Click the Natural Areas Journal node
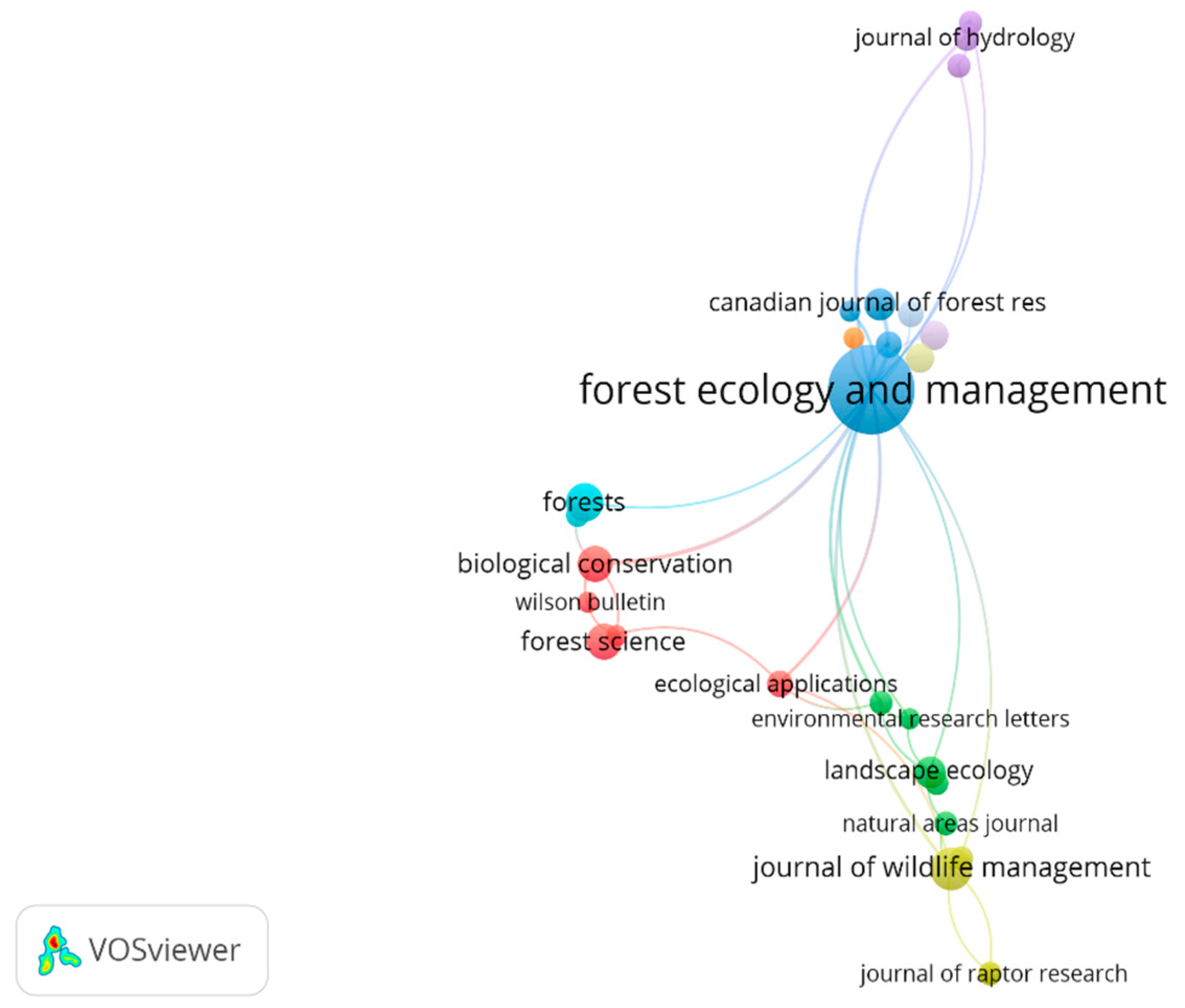Viewport: 1185px width, 1008px height. (x=946, y=824)
